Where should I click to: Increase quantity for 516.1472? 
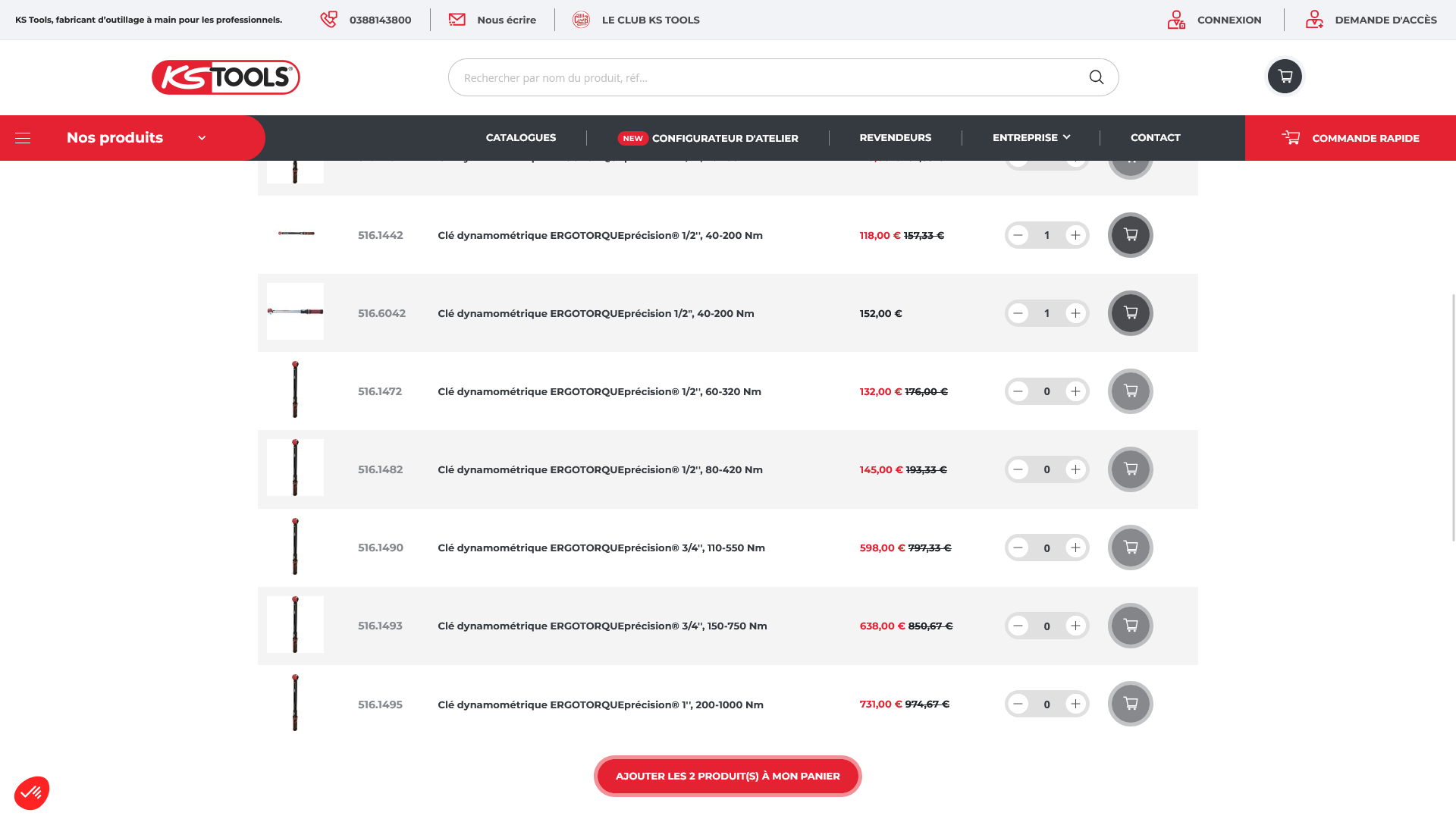coord(1075,391)
